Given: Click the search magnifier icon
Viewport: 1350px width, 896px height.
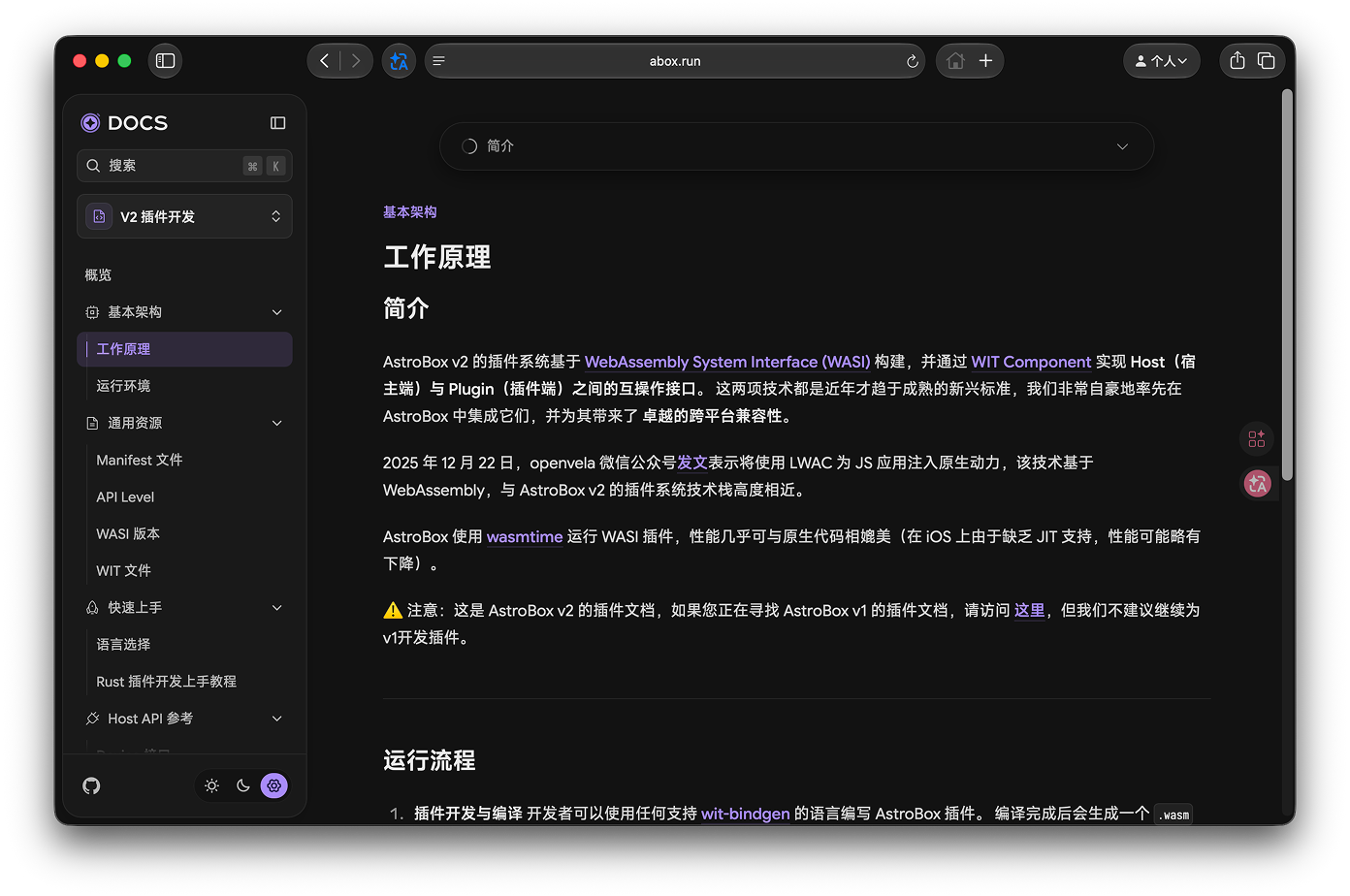Looking at the screenshot, I should 93,166.
